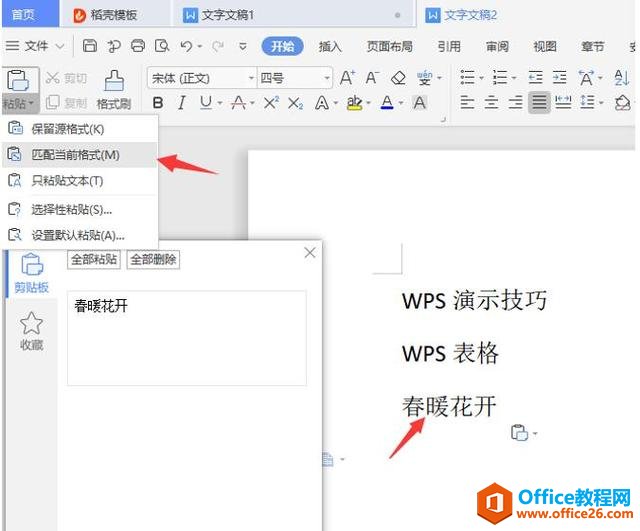The height and width of the screenshot is (531, 640).
Task: Select 匹配当前格式(M) paste option
Action: click(x=80, y=155)
